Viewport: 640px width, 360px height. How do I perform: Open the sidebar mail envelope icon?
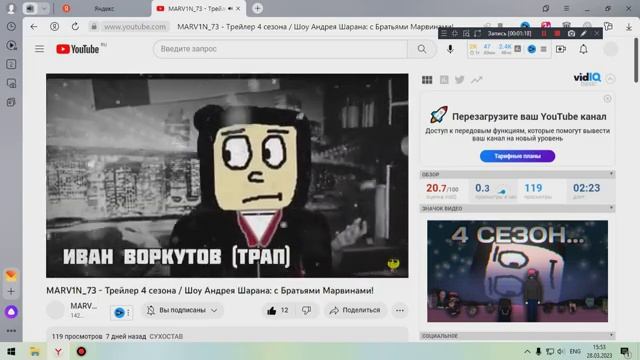[11, 276]
